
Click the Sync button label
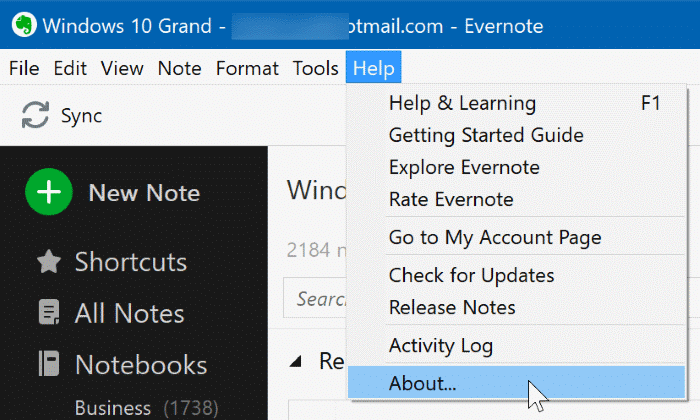point(81,116)
